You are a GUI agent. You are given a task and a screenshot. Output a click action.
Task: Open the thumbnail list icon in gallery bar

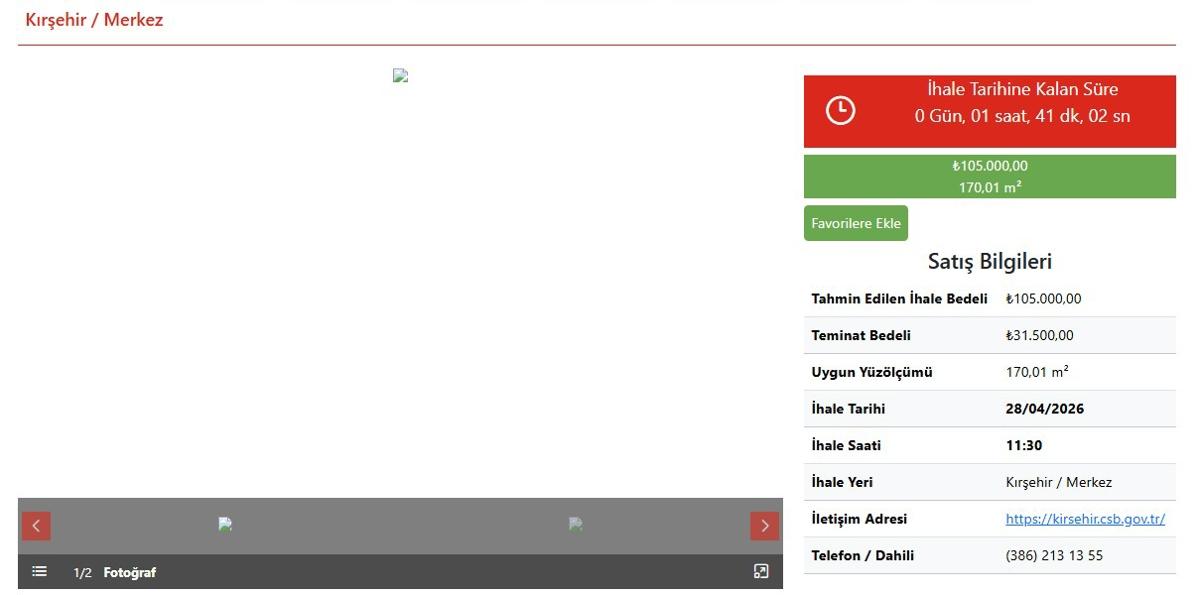point(39,572)
